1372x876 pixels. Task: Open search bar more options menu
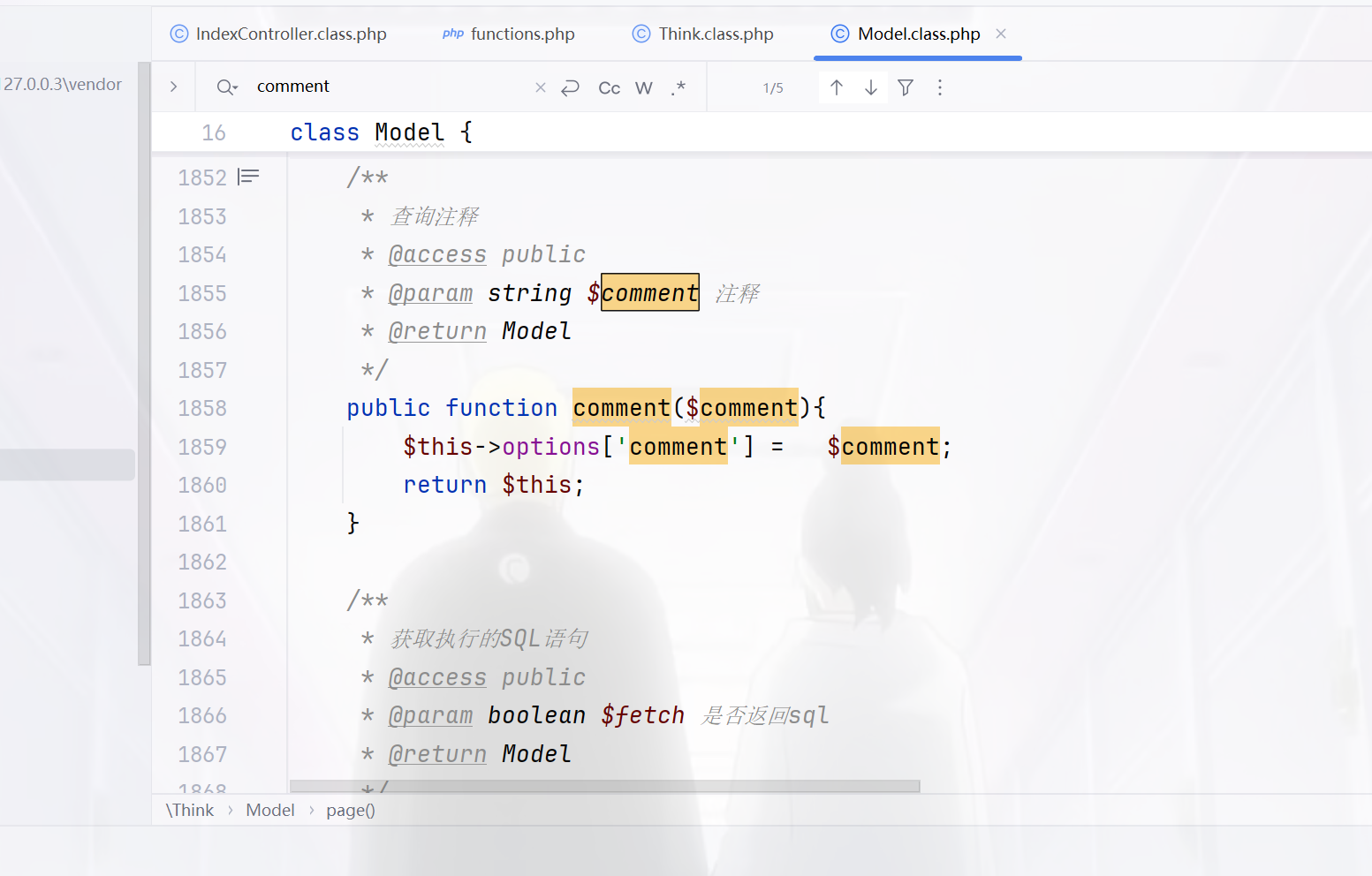940,87
